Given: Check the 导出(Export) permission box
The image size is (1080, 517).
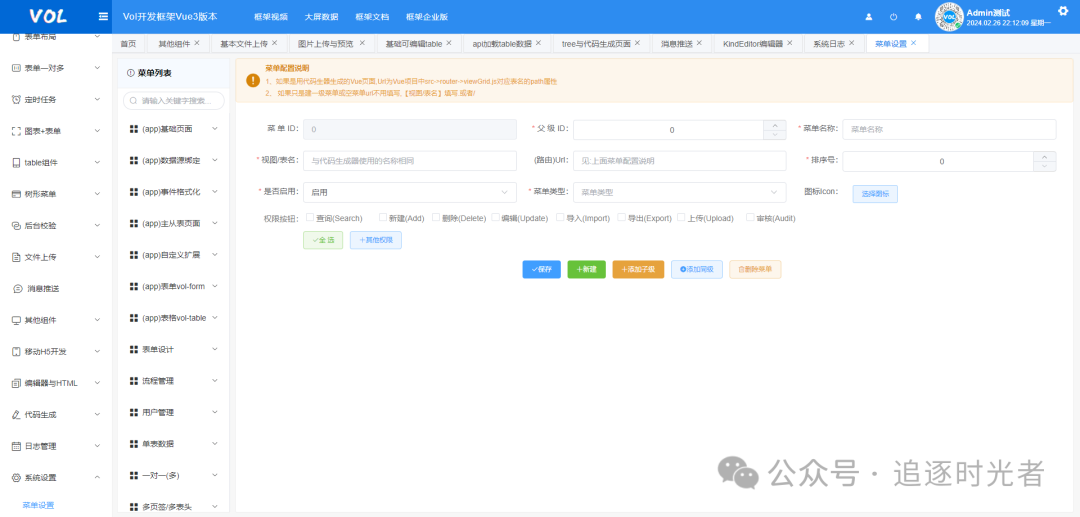Looking at the screenshot, I should click(x=622, y=218).
